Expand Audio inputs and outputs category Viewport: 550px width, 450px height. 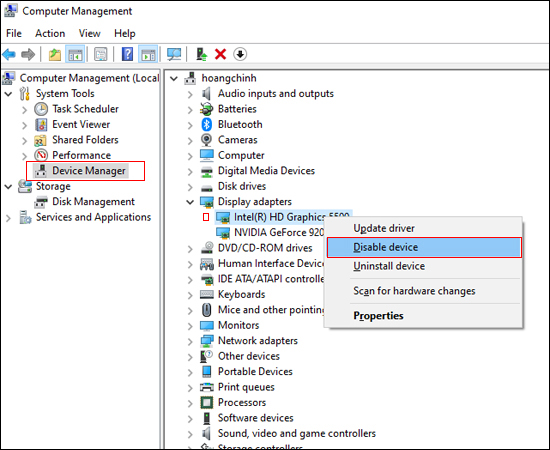190,94
